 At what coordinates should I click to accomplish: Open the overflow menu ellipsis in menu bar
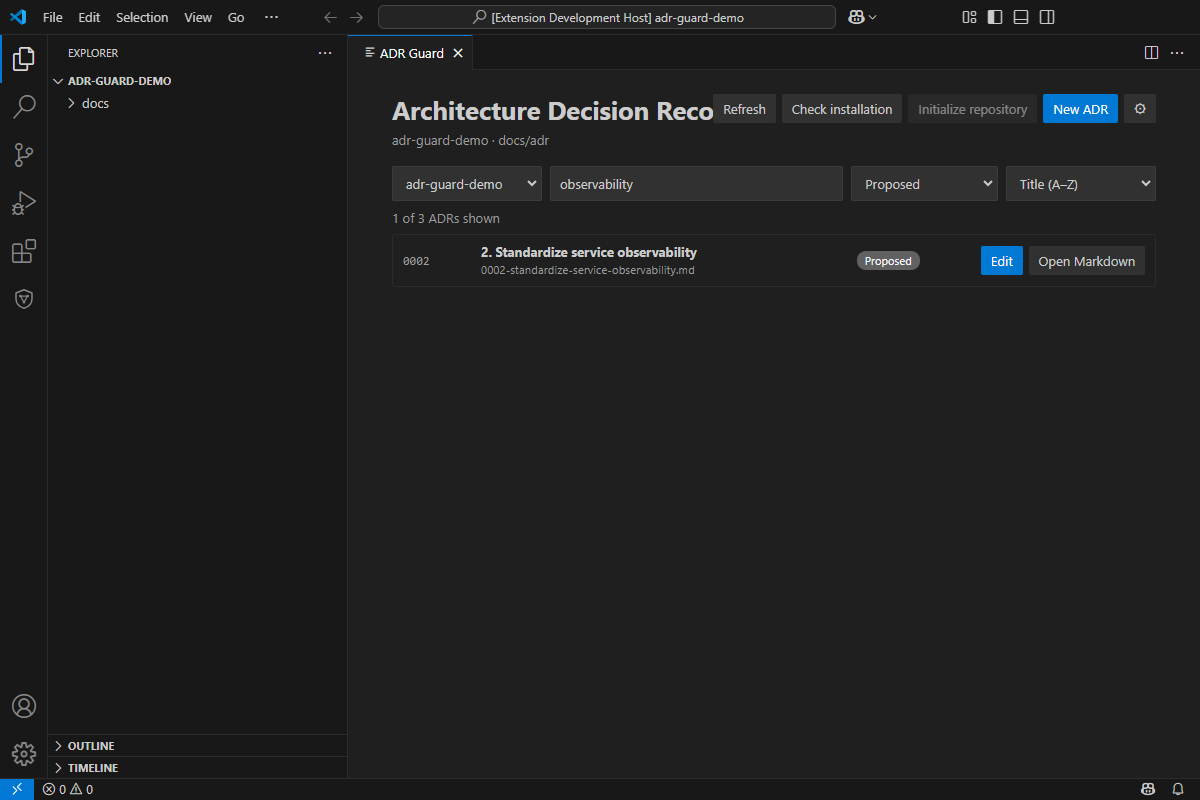(x=271, y=17)
